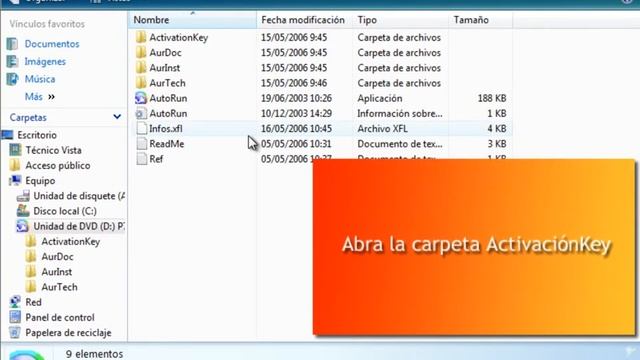Click AurDoc folder icon in the folder tree

tap(31, 256)
